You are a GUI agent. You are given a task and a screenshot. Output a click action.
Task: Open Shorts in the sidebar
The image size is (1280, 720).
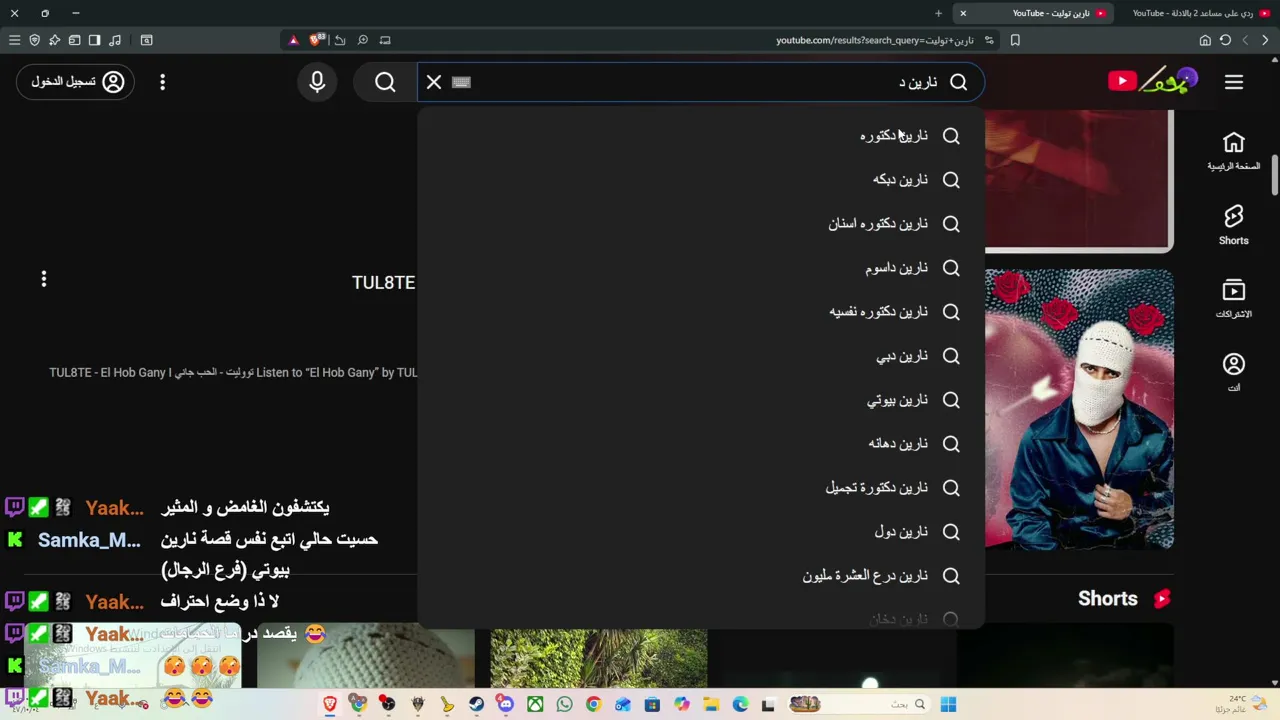(x=1234, y=225)
